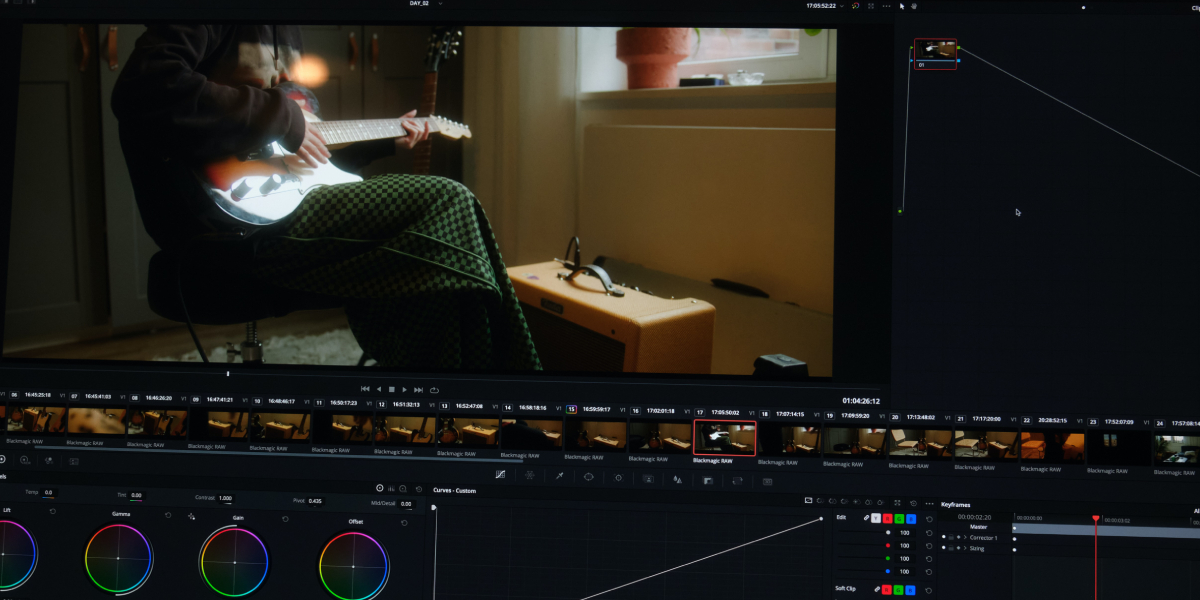
Task: Open the Curves palette icon
Action: click(500, 476)
